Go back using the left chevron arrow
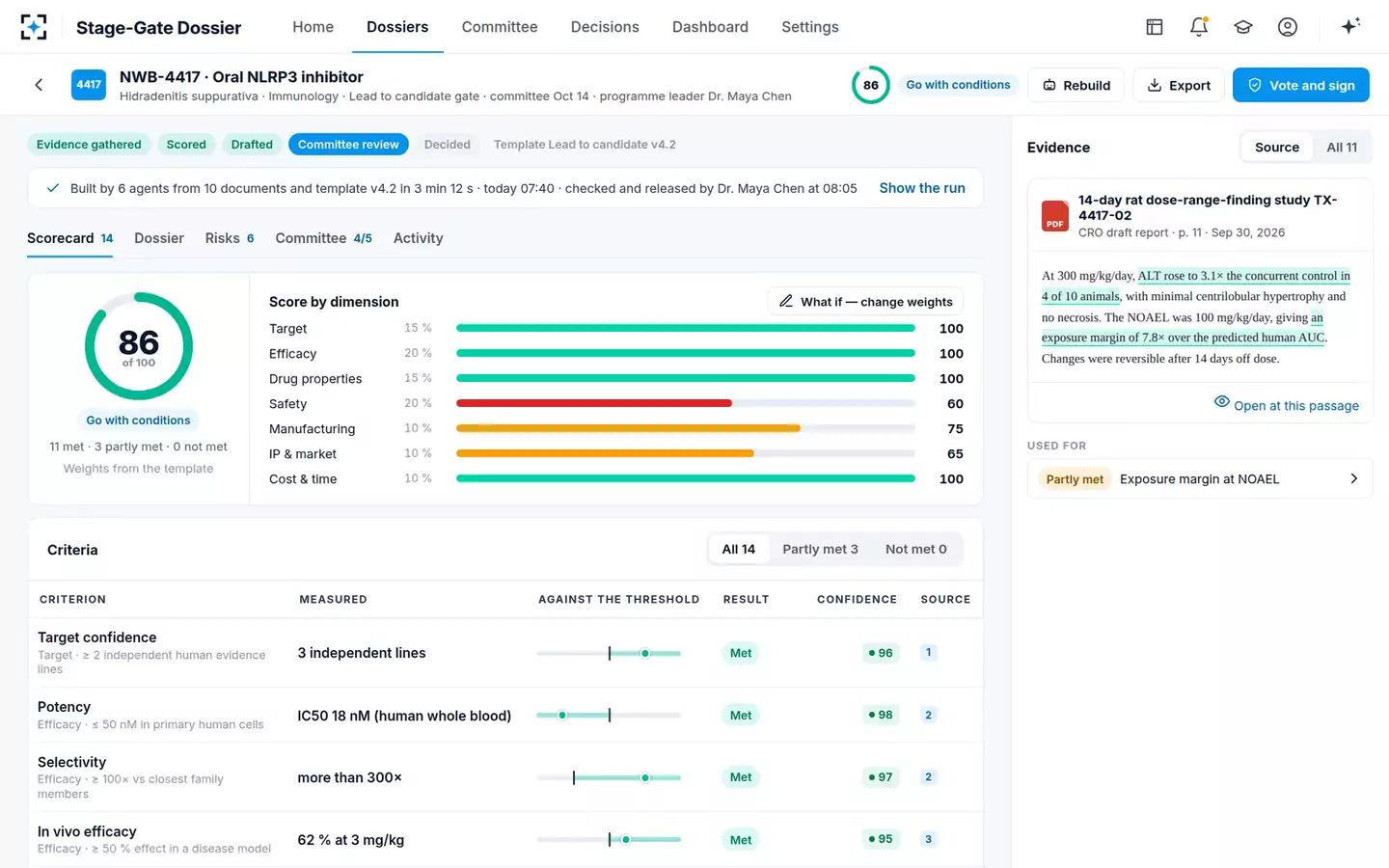 [39, 85]
